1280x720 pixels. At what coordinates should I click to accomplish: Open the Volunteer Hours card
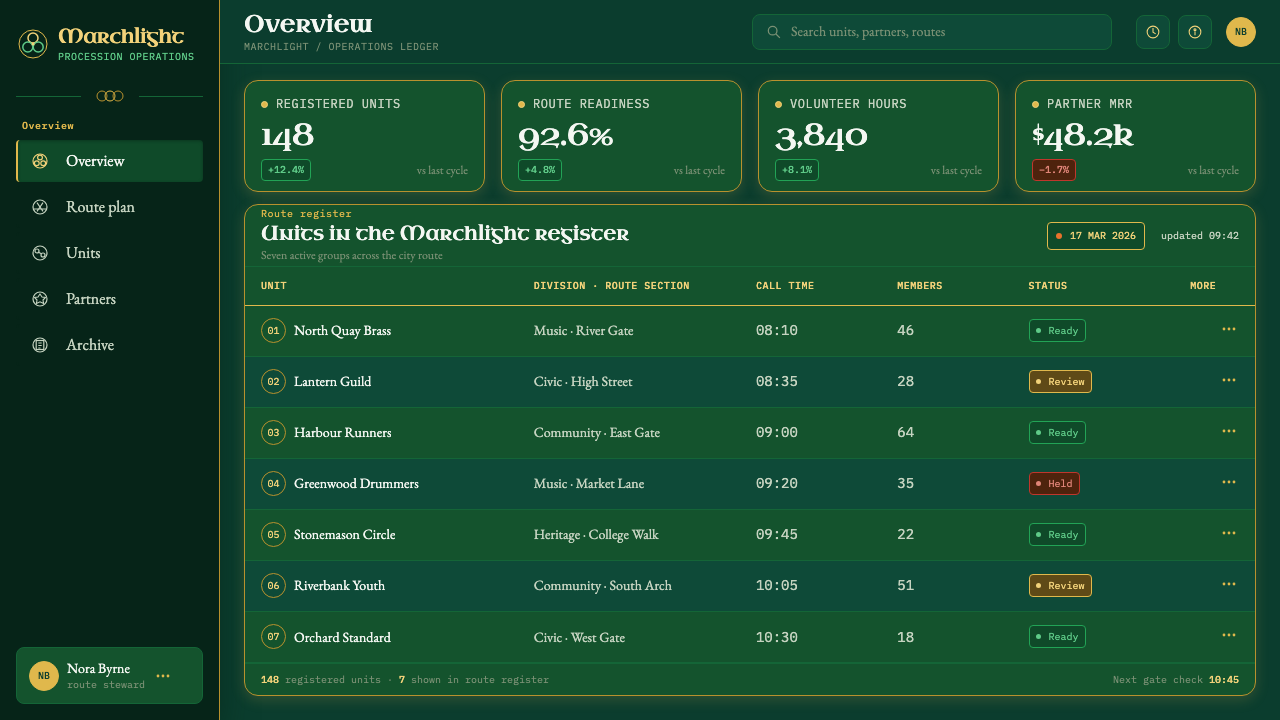point(878,136)
